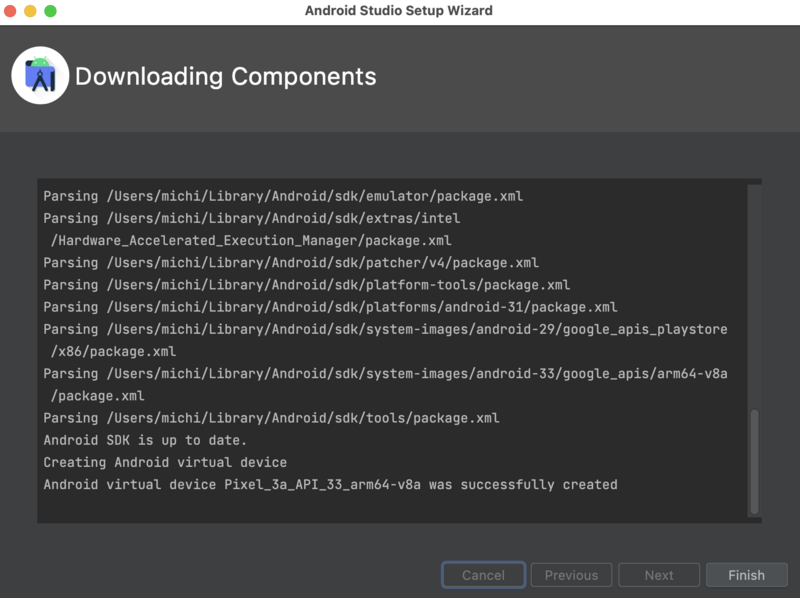Click the android-33/google_apis/arm64-v8a parsing line
The image size is (800, 598).
[x=385, y=373]
